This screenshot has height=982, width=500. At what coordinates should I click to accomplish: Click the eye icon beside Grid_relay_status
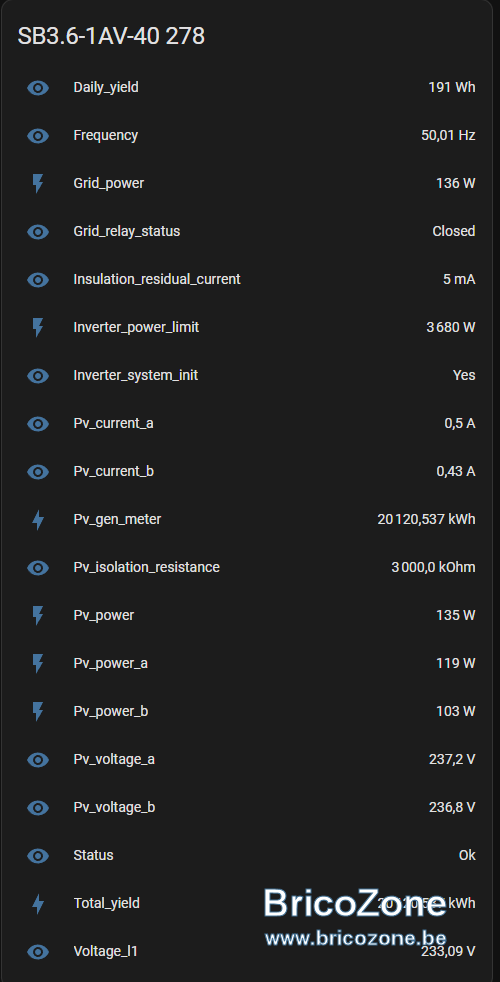pos(38,232)
